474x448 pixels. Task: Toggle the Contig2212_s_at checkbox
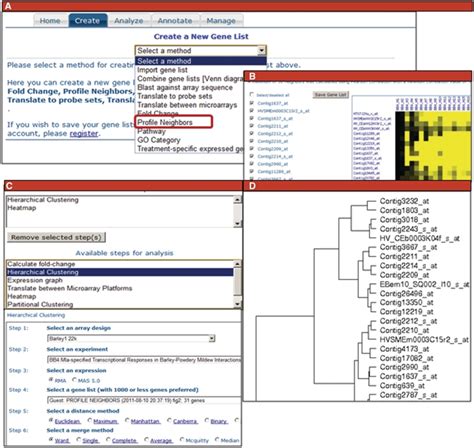coord(252,133)
